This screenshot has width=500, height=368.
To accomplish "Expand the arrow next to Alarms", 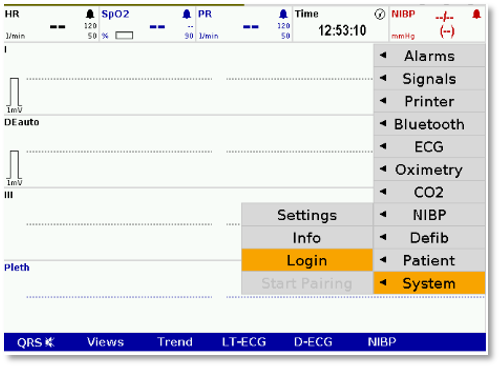I will tap(383, 55).
